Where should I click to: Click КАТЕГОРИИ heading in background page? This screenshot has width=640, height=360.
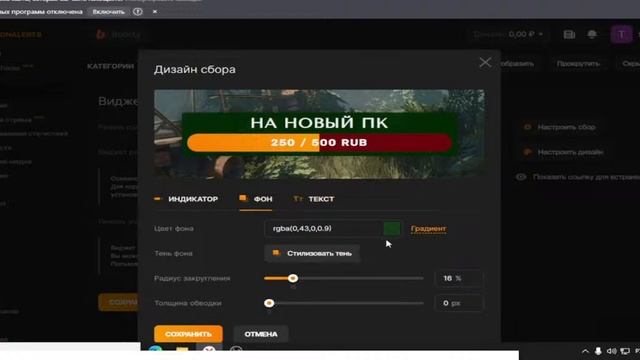tap(110, 66)
